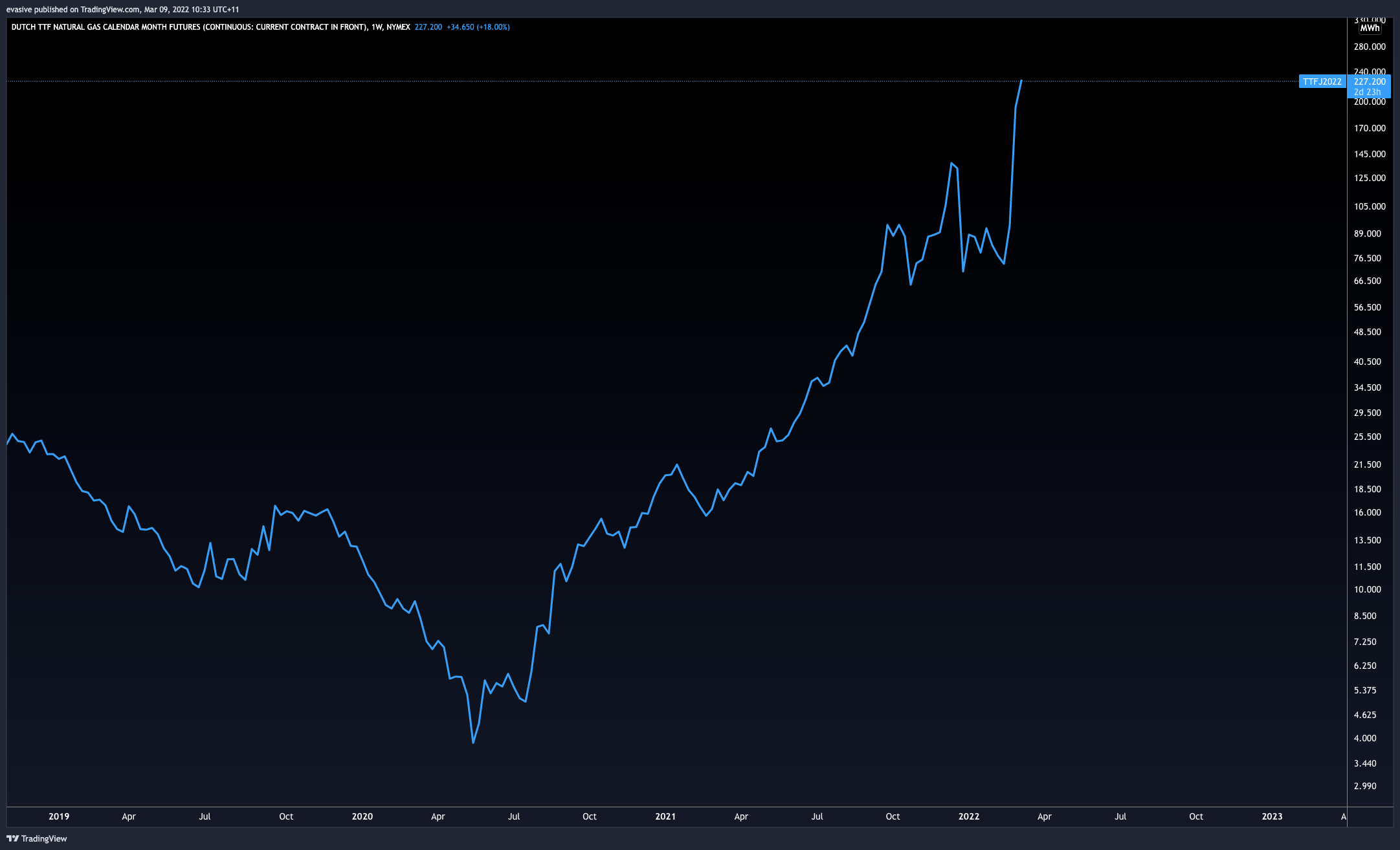
Task: Click the 2022 label on the time axis
Action: pyautogui.click(x=969, y=816)
